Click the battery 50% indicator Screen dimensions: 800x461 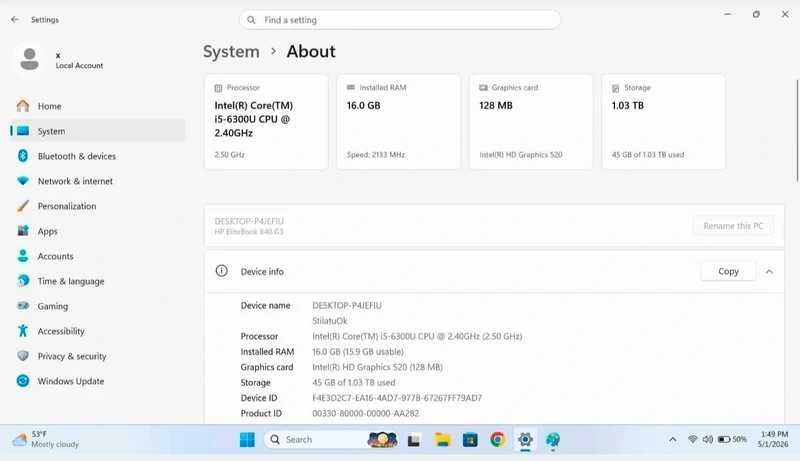tap(732, 439)
